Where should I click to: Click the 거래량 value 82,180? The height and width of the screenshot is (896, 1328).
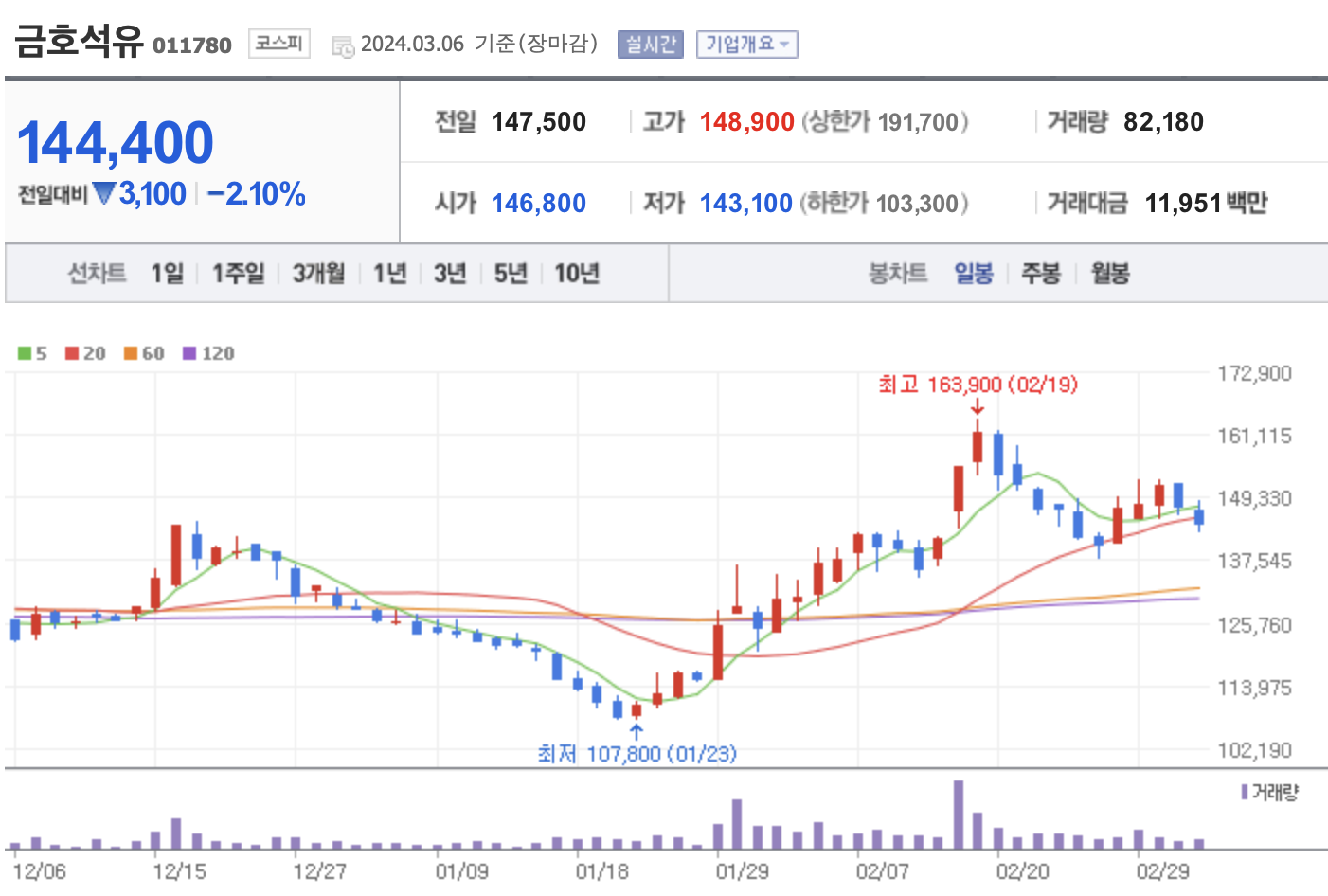click(1163, 122)
